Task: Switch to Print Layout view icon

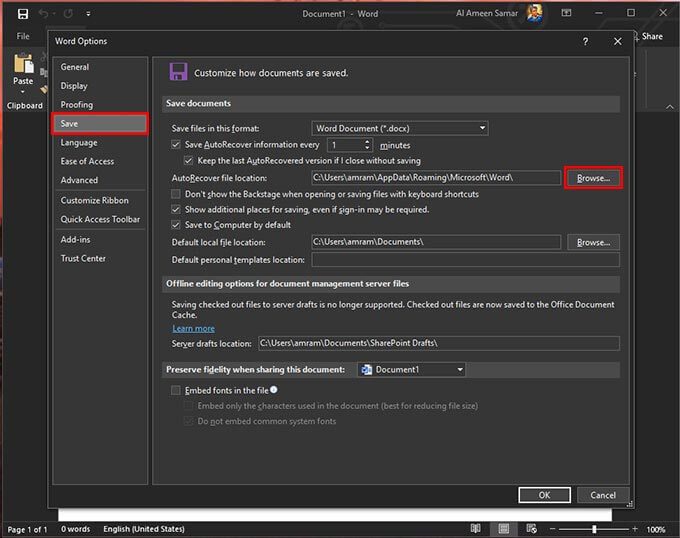Action: pos(503,529)
